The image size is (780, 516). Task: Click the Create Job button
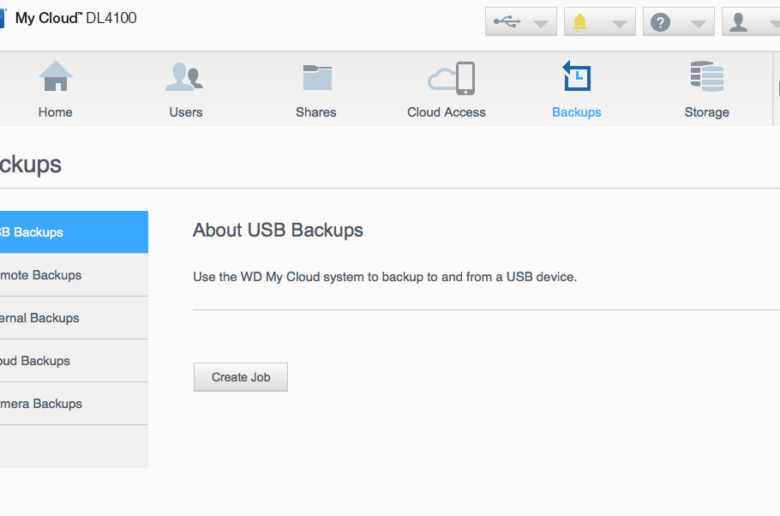tap(241, 377)
